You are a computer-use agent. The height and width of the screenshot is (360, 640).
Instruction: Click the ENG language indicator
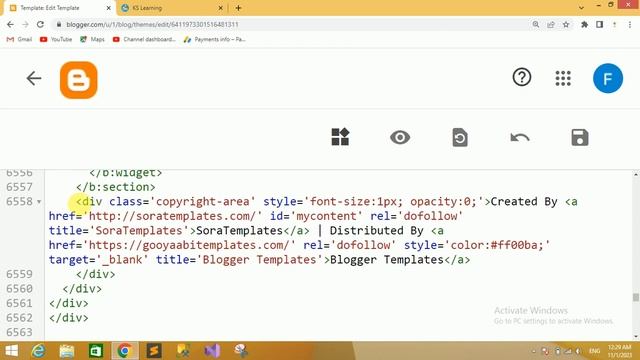pos(595,351)
